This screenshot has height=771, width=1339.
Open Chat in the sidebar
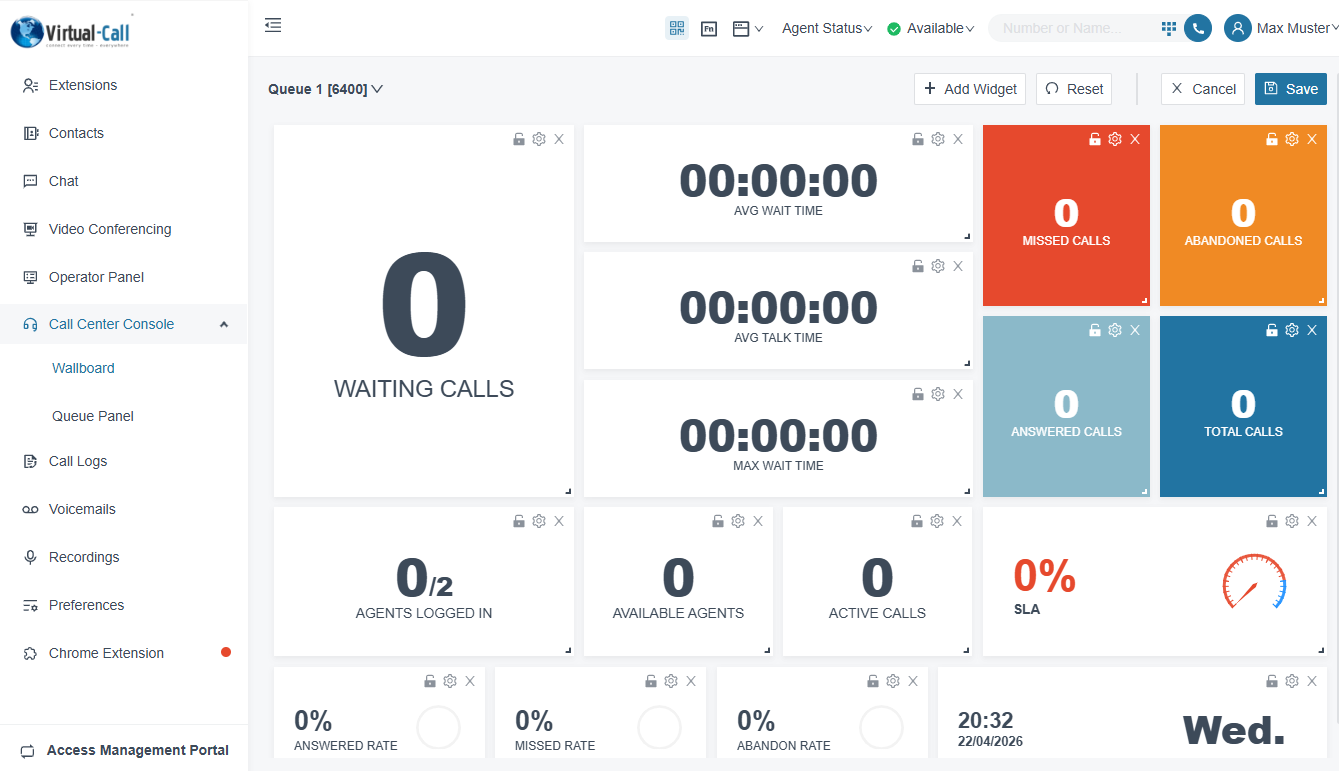coord(124,181)
